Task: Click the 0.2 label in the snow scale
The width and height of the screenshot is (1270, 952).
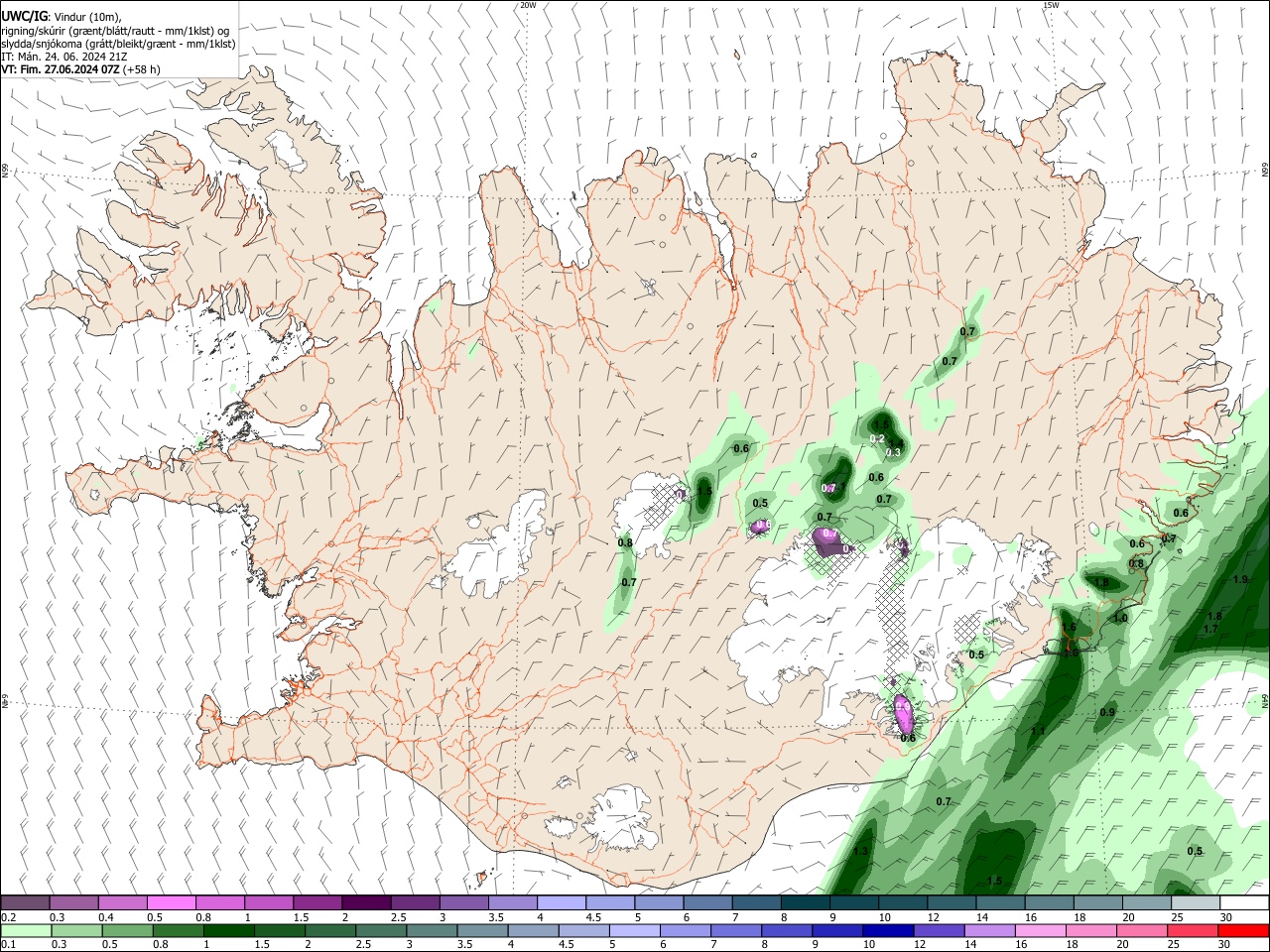Action: point(8,917)
